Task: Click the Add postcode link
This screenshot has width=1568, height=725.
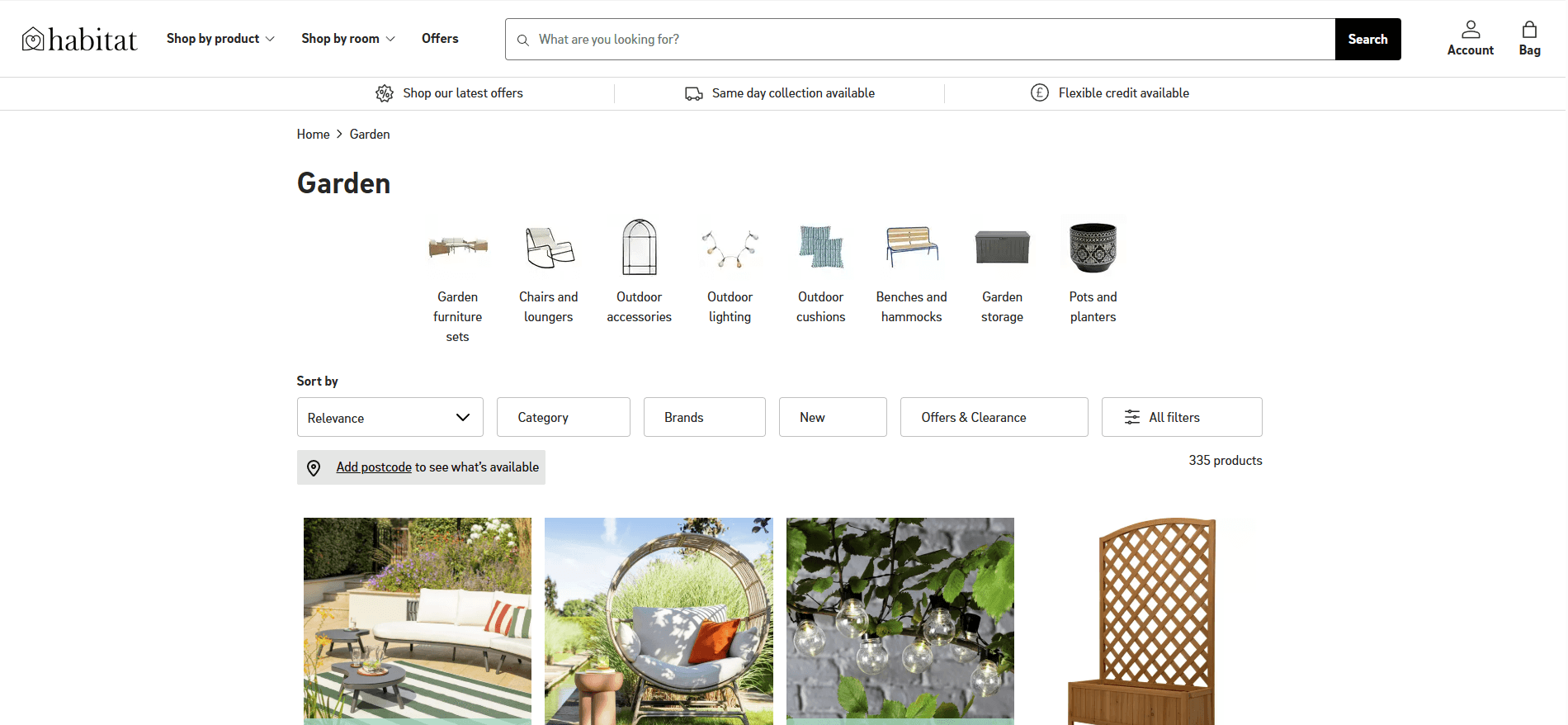Action: click(374, 467)
